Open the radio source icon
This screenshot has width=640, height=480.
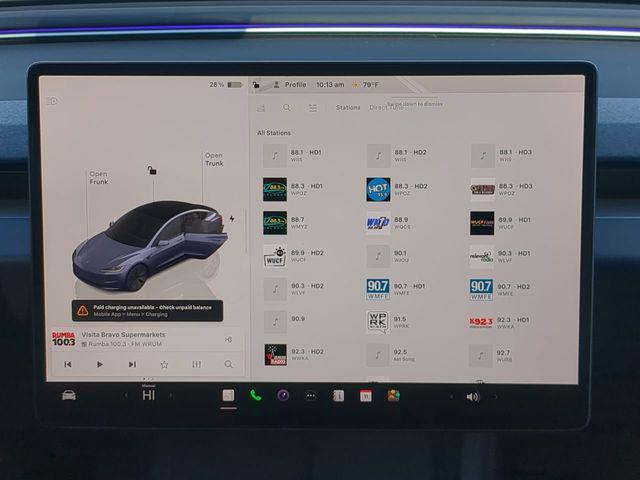point(261,108)
